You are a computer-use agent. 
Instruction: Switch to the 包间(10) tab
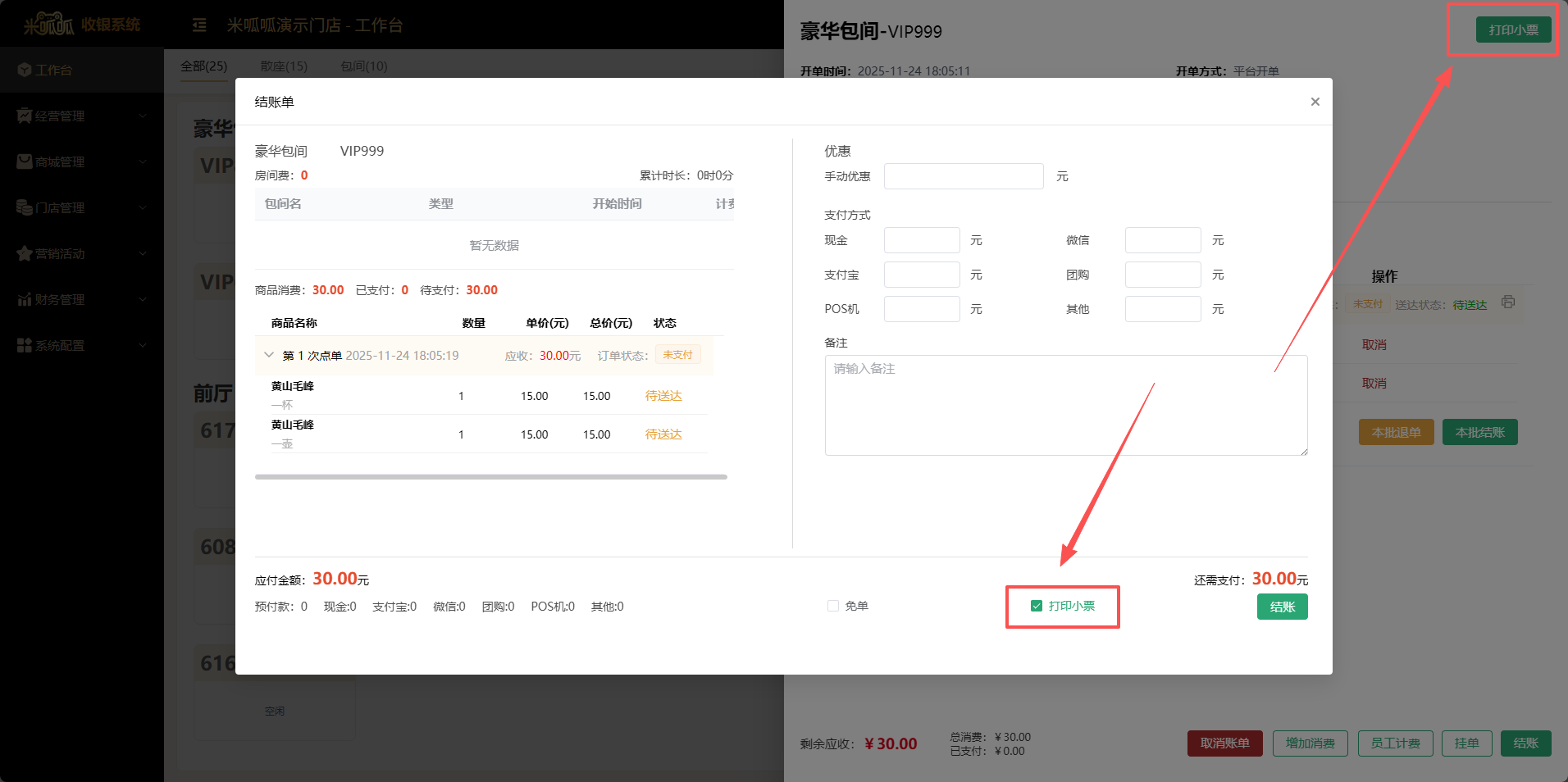tap(364, 66)
